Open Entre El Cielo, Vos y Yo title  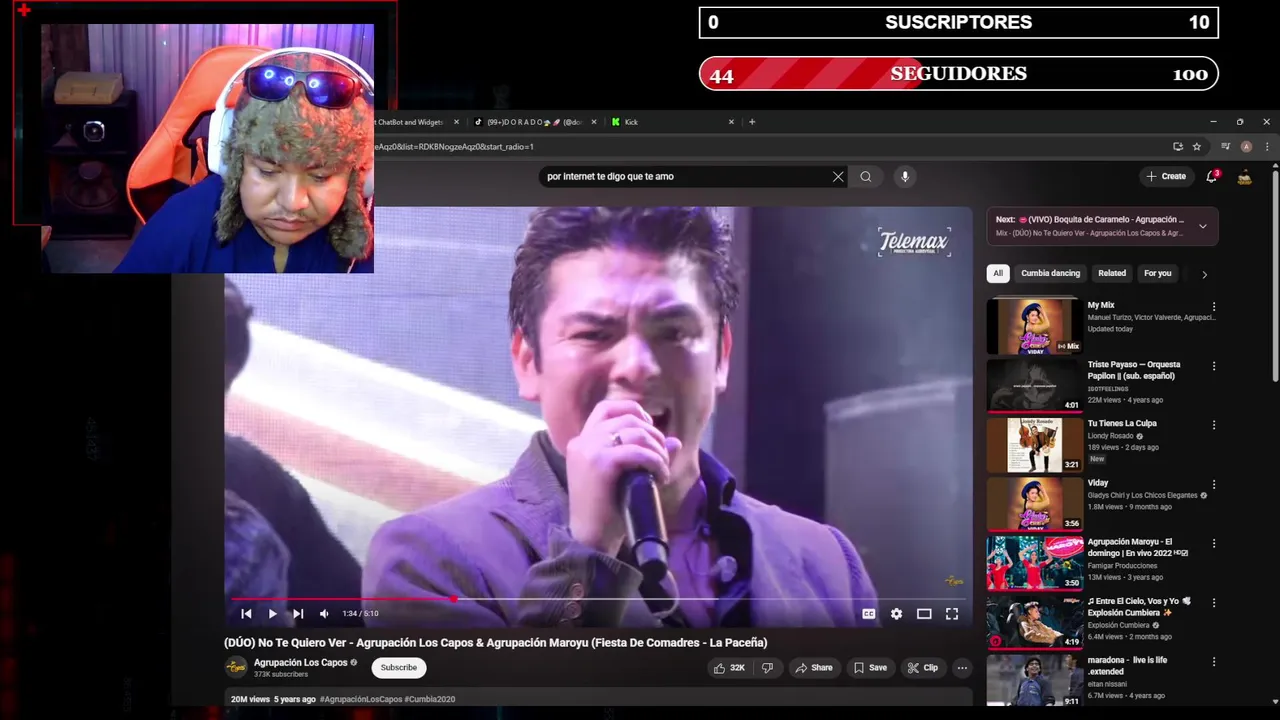coord(1139,606)
